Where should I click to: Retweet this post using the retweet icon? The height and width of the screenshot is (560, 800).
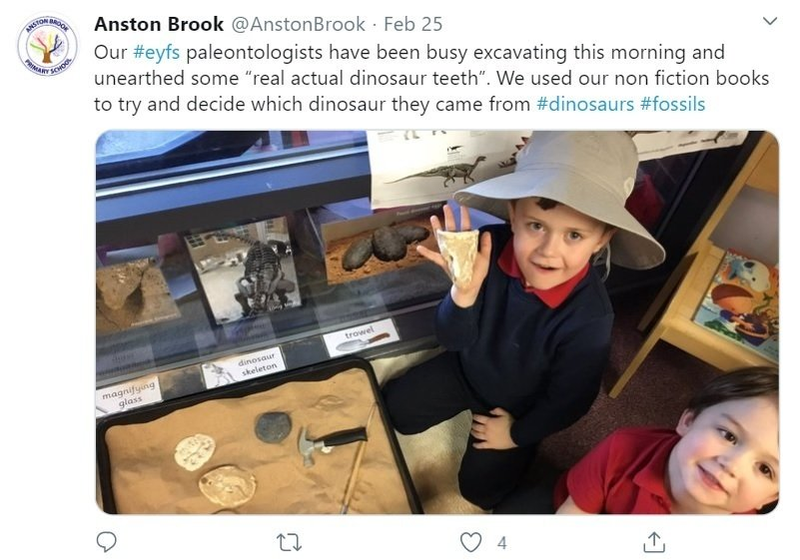pyautogui.click(x=289, y=542)
